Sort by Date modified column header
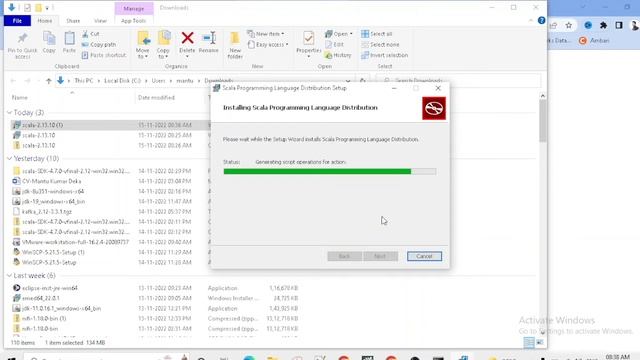Image resolution: width=640 pixels, height=360 pixels. coord(156,98)
